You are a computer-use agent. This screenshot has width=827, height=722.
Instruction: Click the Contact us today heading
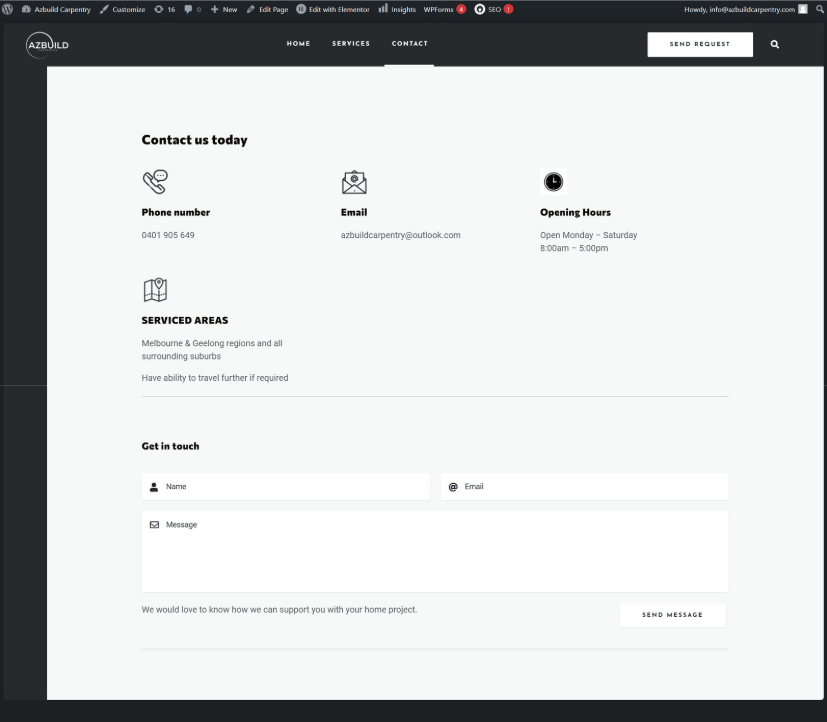click(195, 140)
